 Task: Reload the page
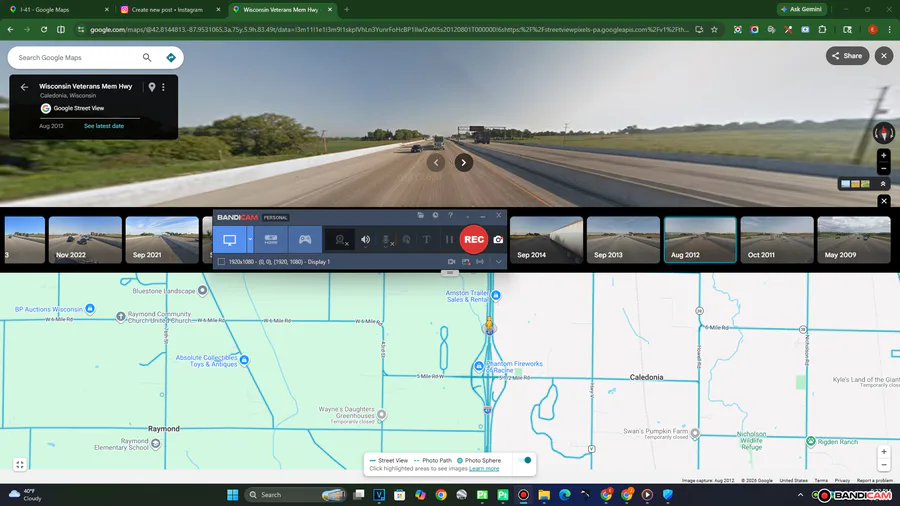coord(44,30)
